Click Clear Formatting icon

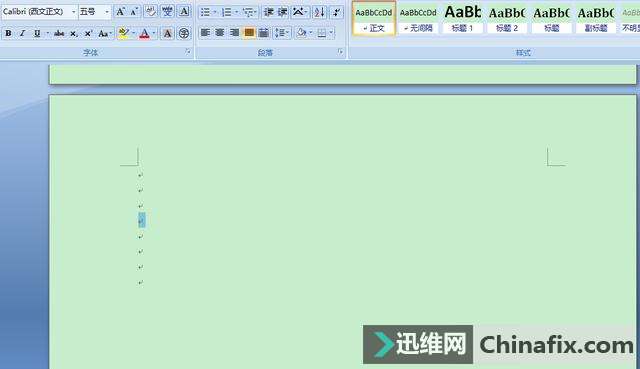[151, 12]
